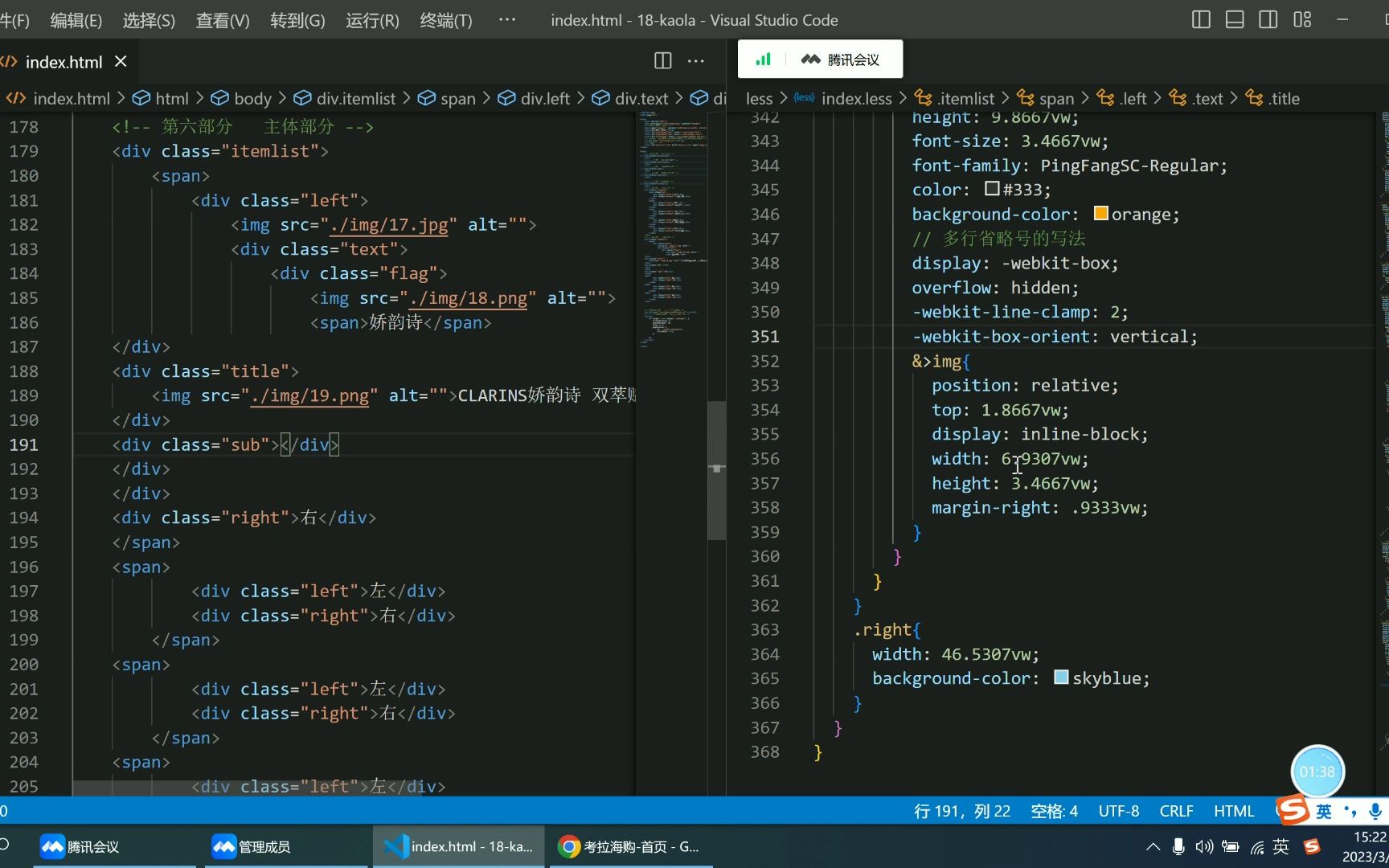Image resolution: width=1389 pixels, height=868 pixels.
Task: Select div.text in the left breadcrumb
Action: (x=641, y=99)
